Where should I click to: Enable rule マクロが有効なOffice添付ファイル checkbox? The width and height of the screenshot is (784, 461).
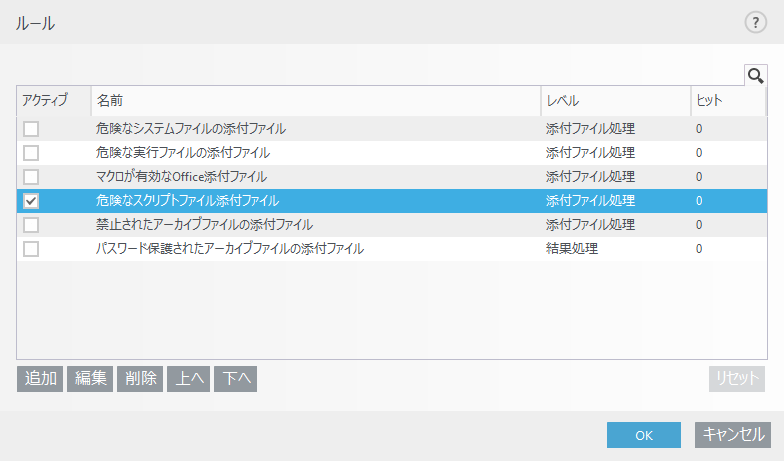point(31,177)
